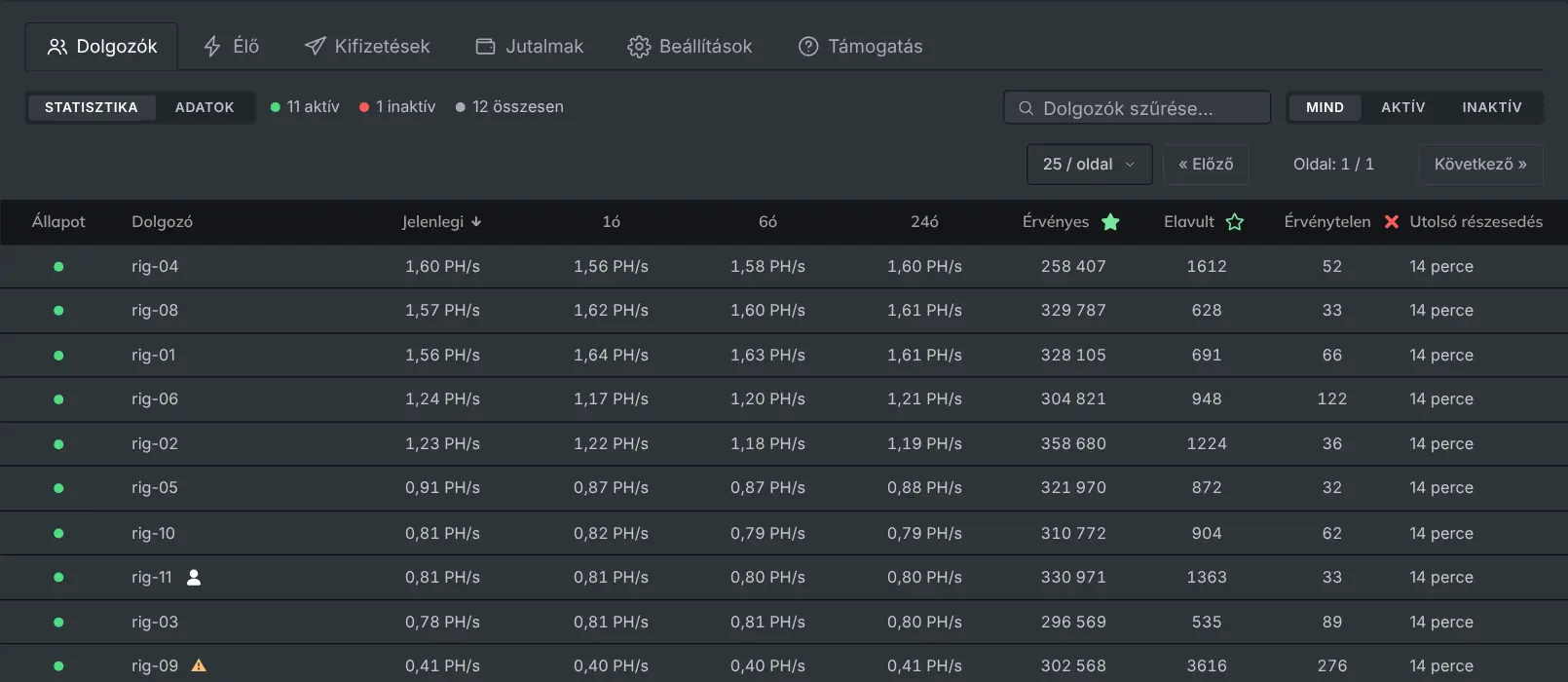1568x682 pixels.
Task: Click the 11 aktív status count
Action: [305, 107]
